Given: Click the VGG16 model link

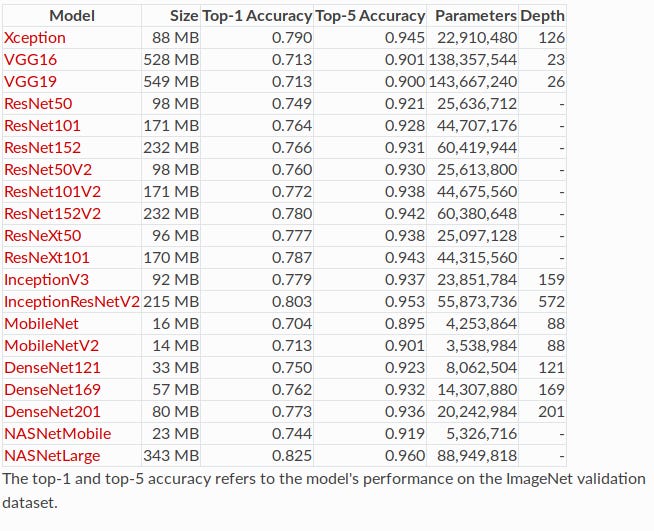Looking at the screenshot, I should pos(30,60).
